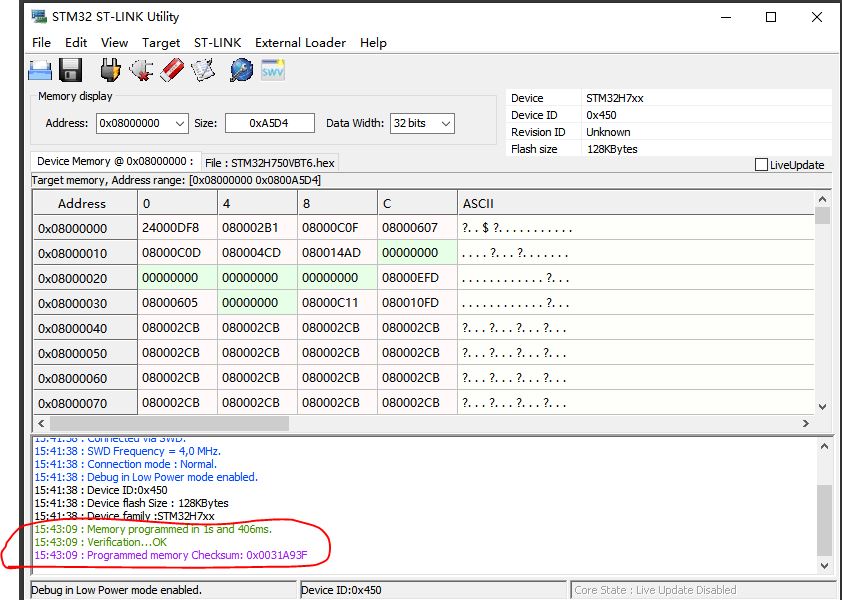
Task: Open the Target menu
Action: click(x=161, y=42)
